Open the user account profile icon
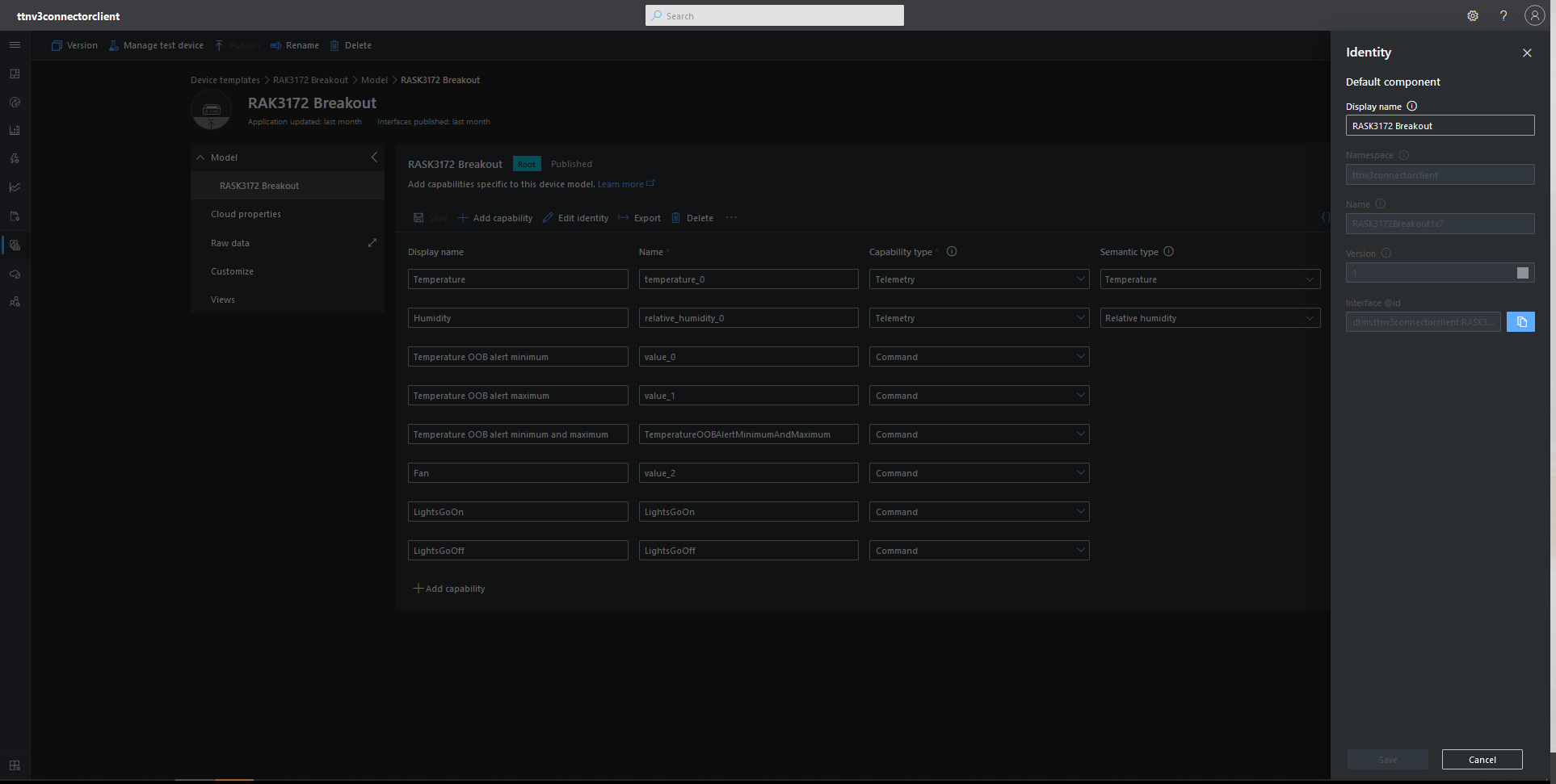This screenshot has width=1556, height=784. pos(1534,16)
